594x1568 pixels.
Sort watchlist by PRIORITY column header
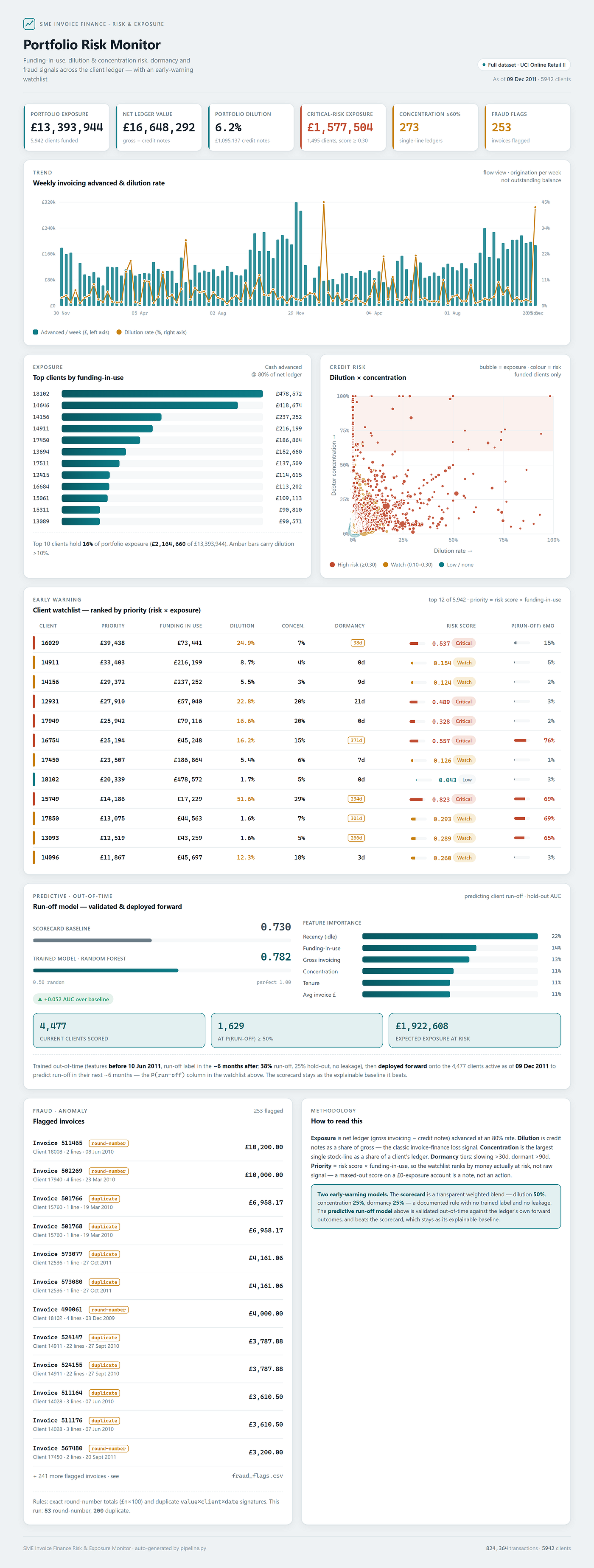point(112,626)
